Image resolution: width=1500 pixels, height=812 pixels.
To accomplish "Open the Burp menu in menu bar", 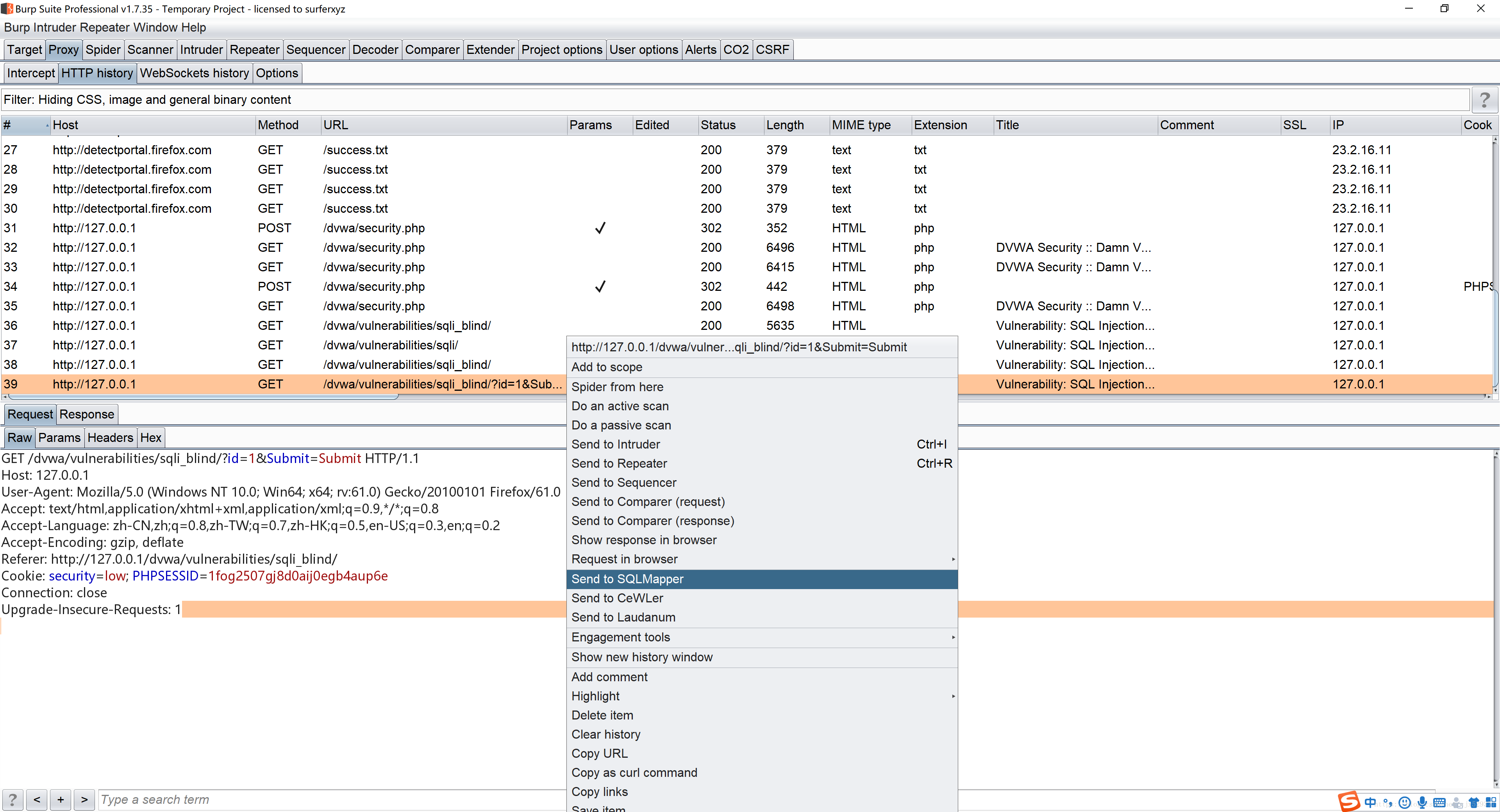I will tap(17, 27).
